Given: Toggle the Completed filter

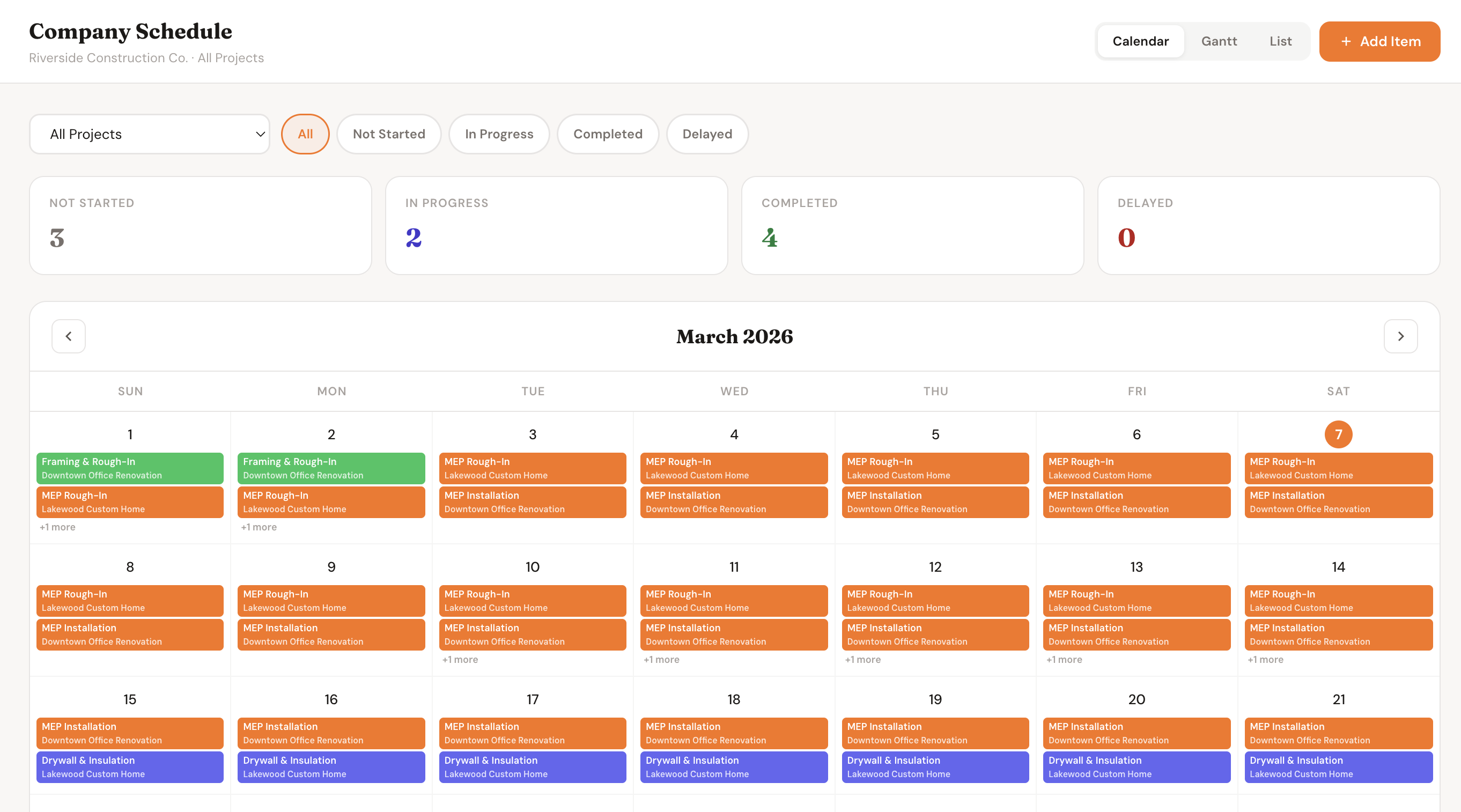Looking at the screenshot, I should coord(608,134).
